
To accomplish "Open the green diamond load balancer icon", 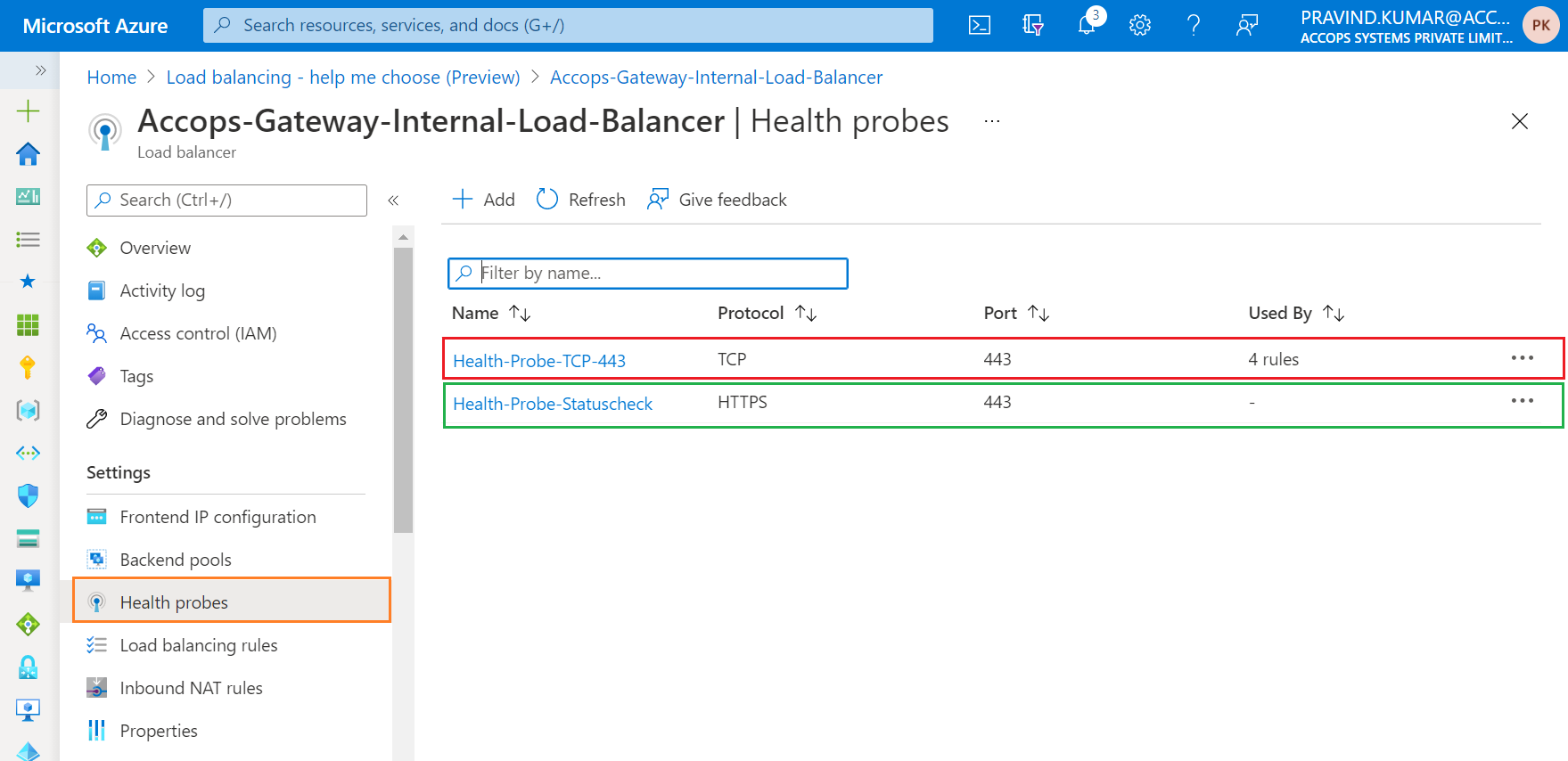I will [28, 624].
